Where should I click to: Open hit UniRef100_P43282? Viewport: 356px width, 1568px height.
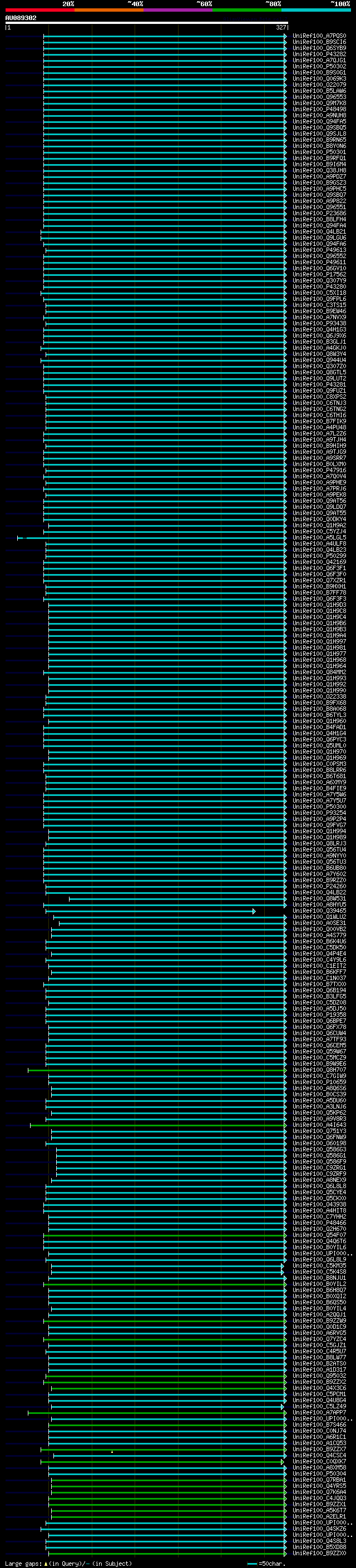(319, 54)
